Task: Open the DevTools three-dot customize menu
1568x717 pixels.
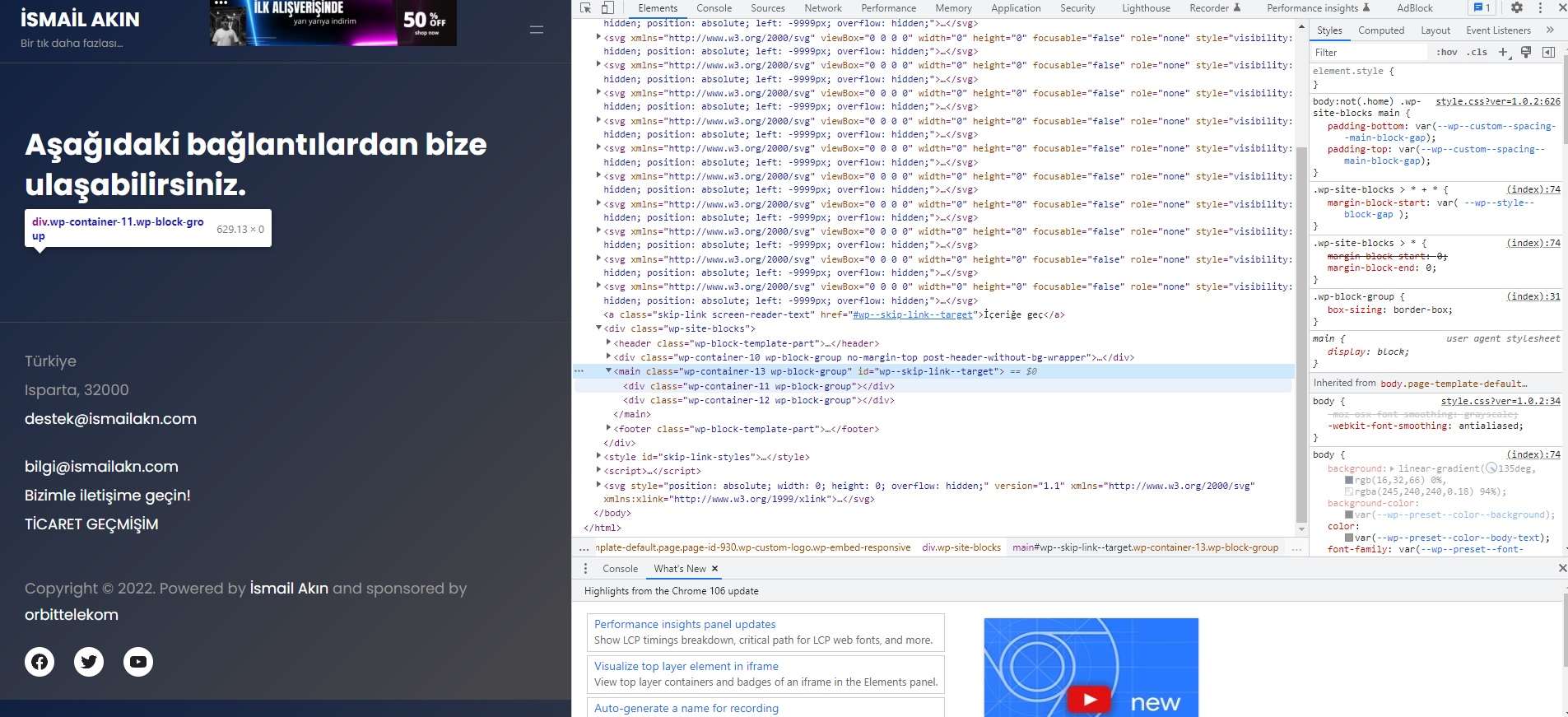Action: pyautogui.click(x=1540, y=7)
